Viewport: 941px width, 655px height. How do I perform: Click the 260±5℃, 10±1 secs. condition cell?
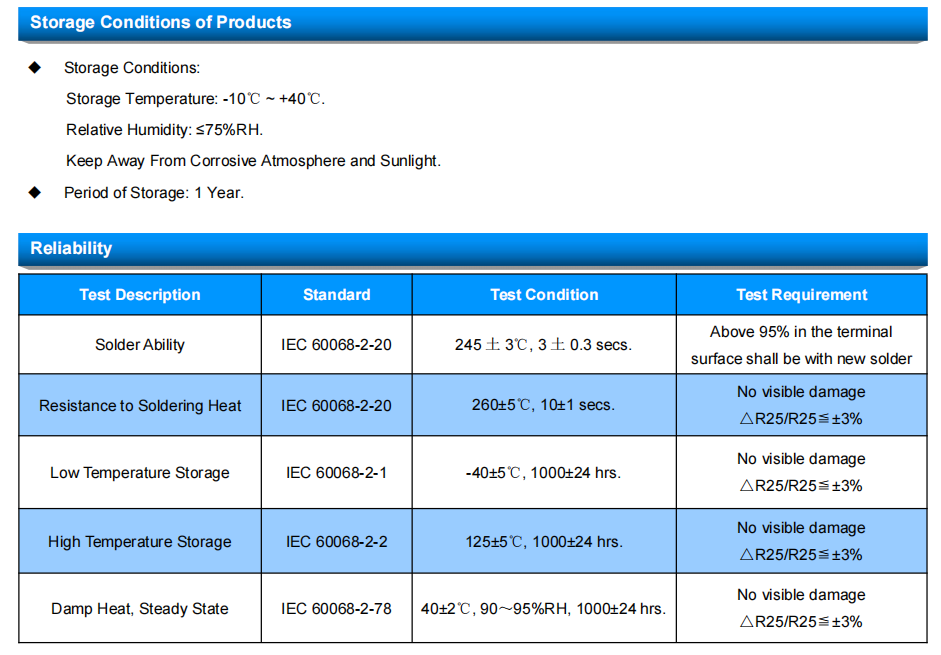pyautogui.click(x=544, y=405)
